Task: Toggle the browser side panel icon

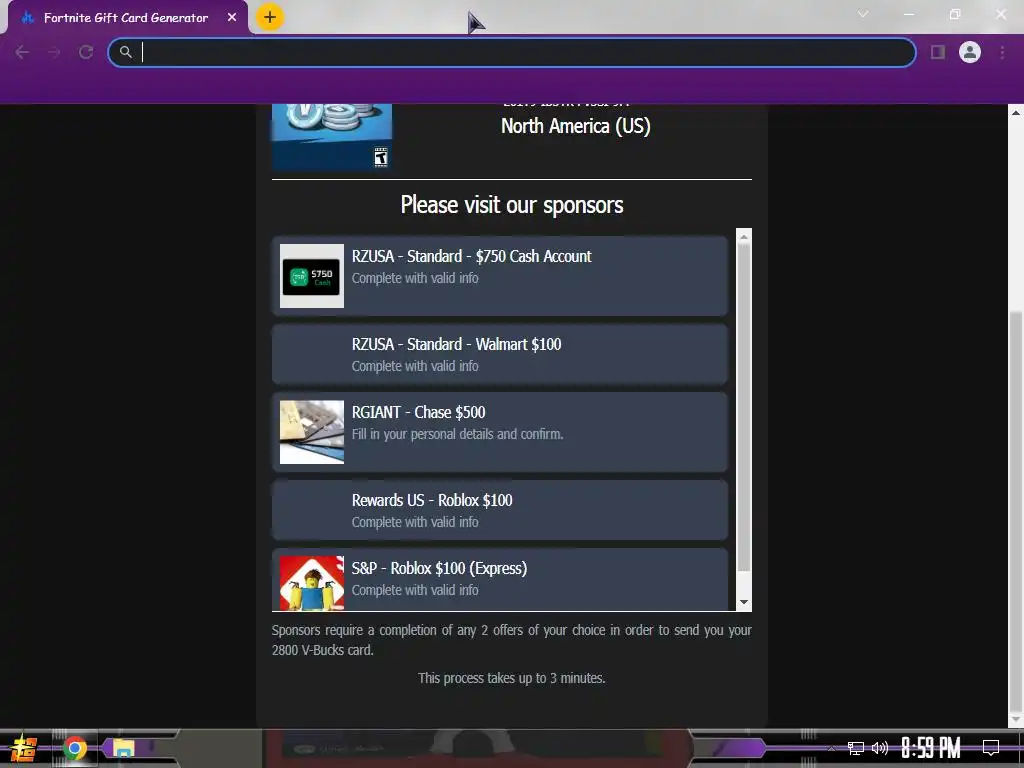Action: tap(938, 52)
